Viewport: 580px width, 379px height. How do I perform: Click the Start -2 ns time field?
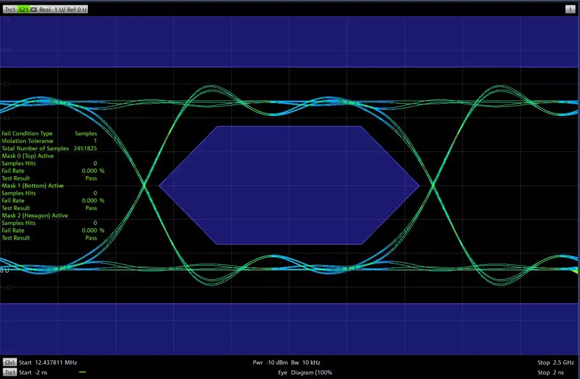33,372
